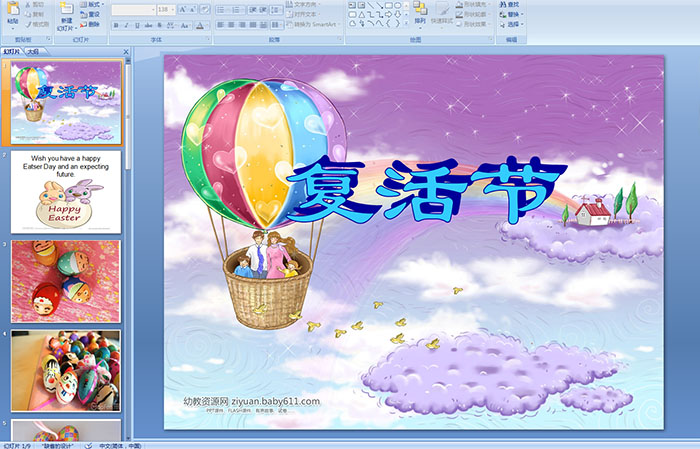Open the Change Case (Aa) dropdown
Image resolution: width=700 pixels, height=449 pixels.
pyautogui.click(x=185, y=25)
